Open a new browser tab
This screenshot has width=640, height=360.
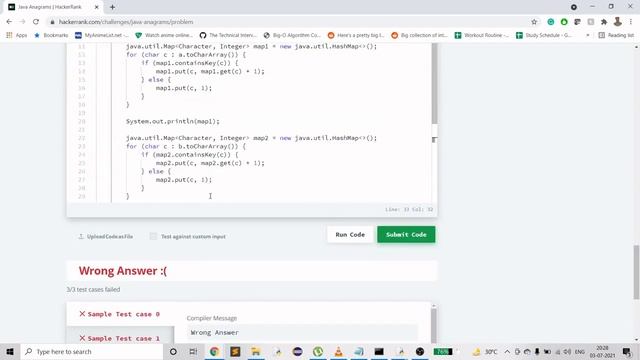(112, 7)
